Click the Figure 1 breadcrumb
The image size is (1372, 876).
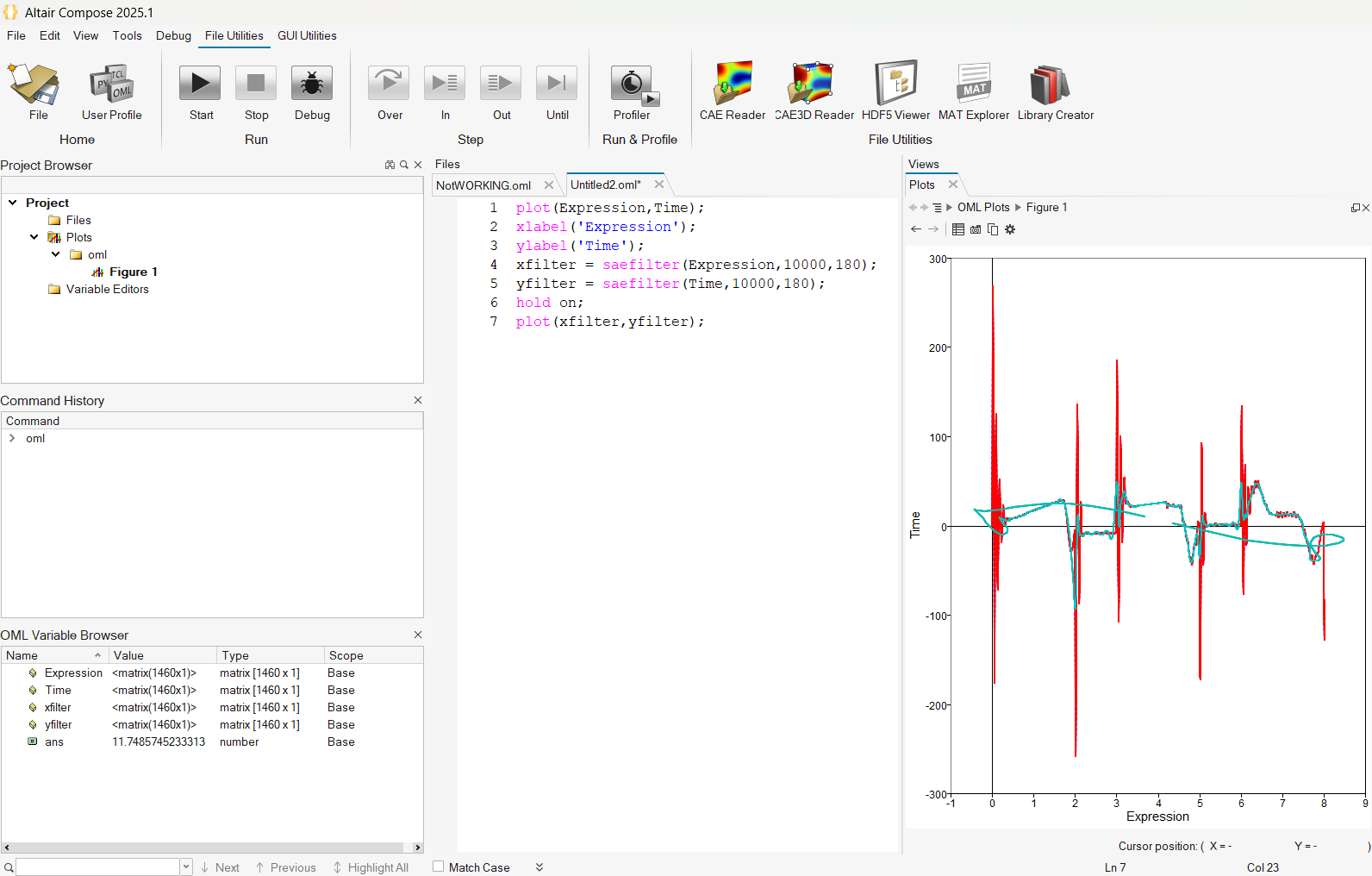1046,208
